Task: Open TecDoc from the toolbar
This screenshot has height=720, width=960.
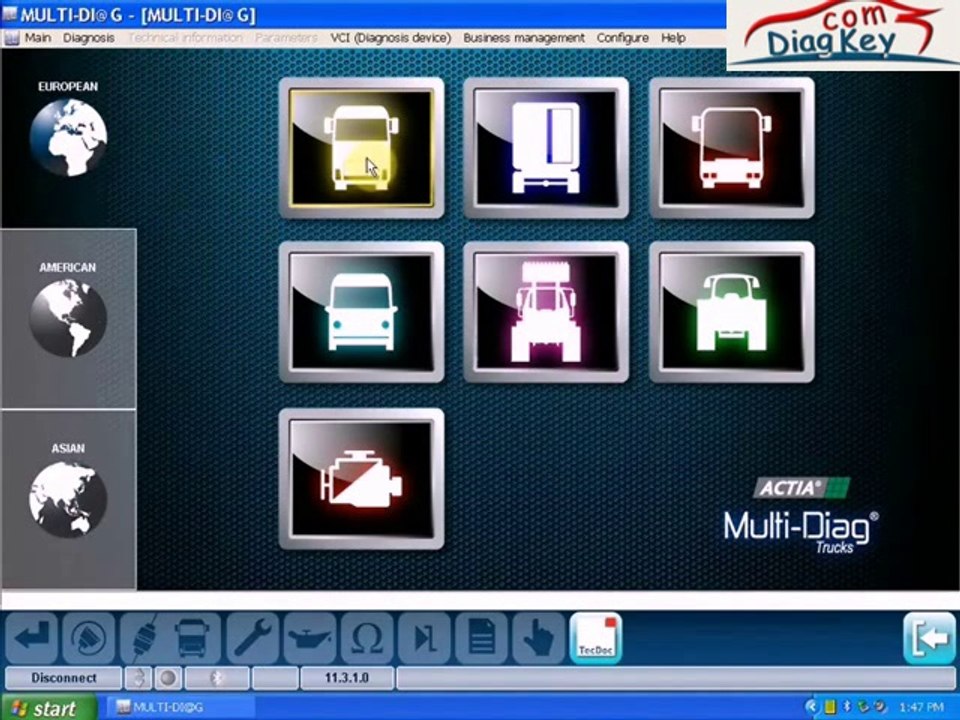Action: pyautogui.click(x=596, y=639)
